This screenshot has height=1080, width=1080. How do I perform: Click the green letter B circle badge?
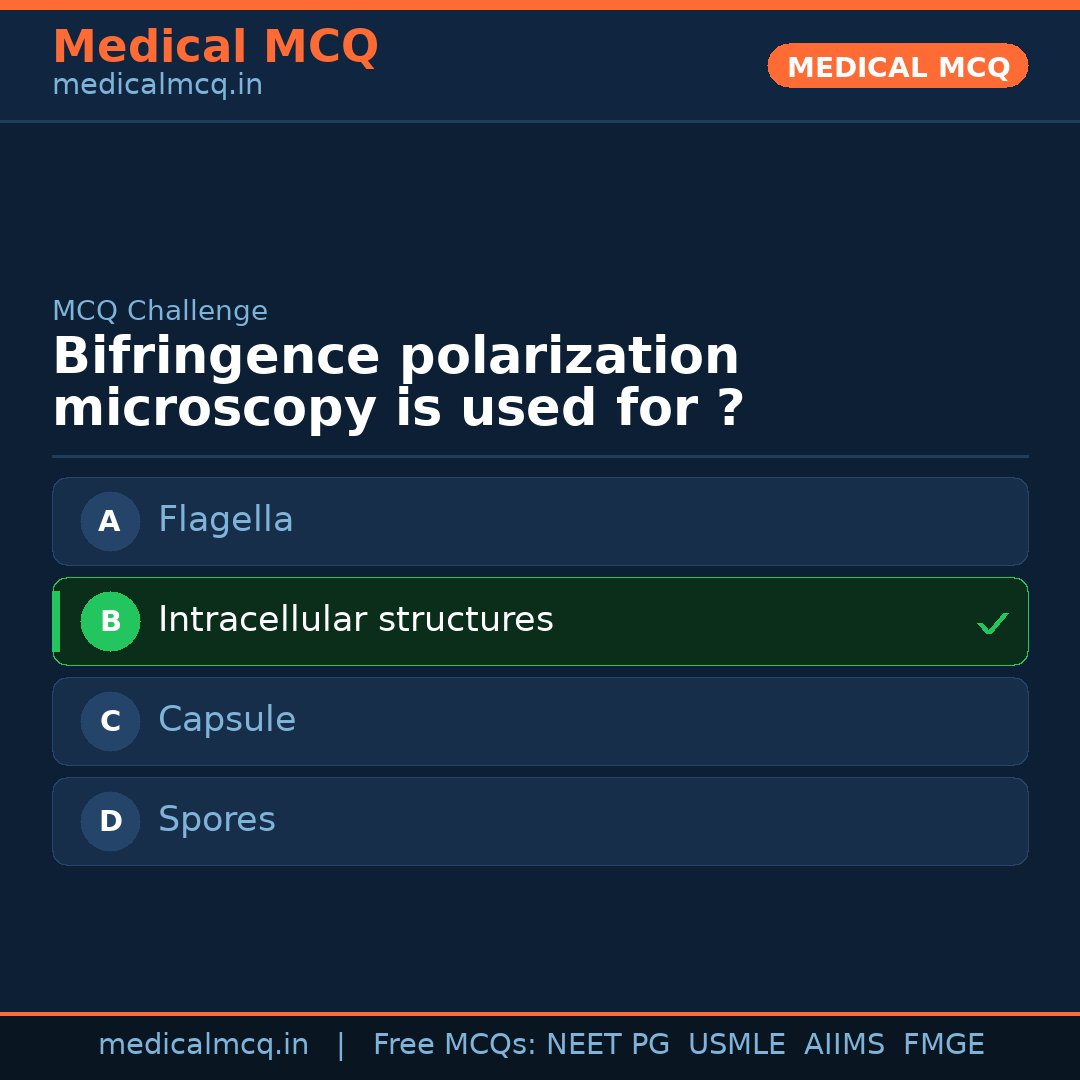click(x=110, y=621)
